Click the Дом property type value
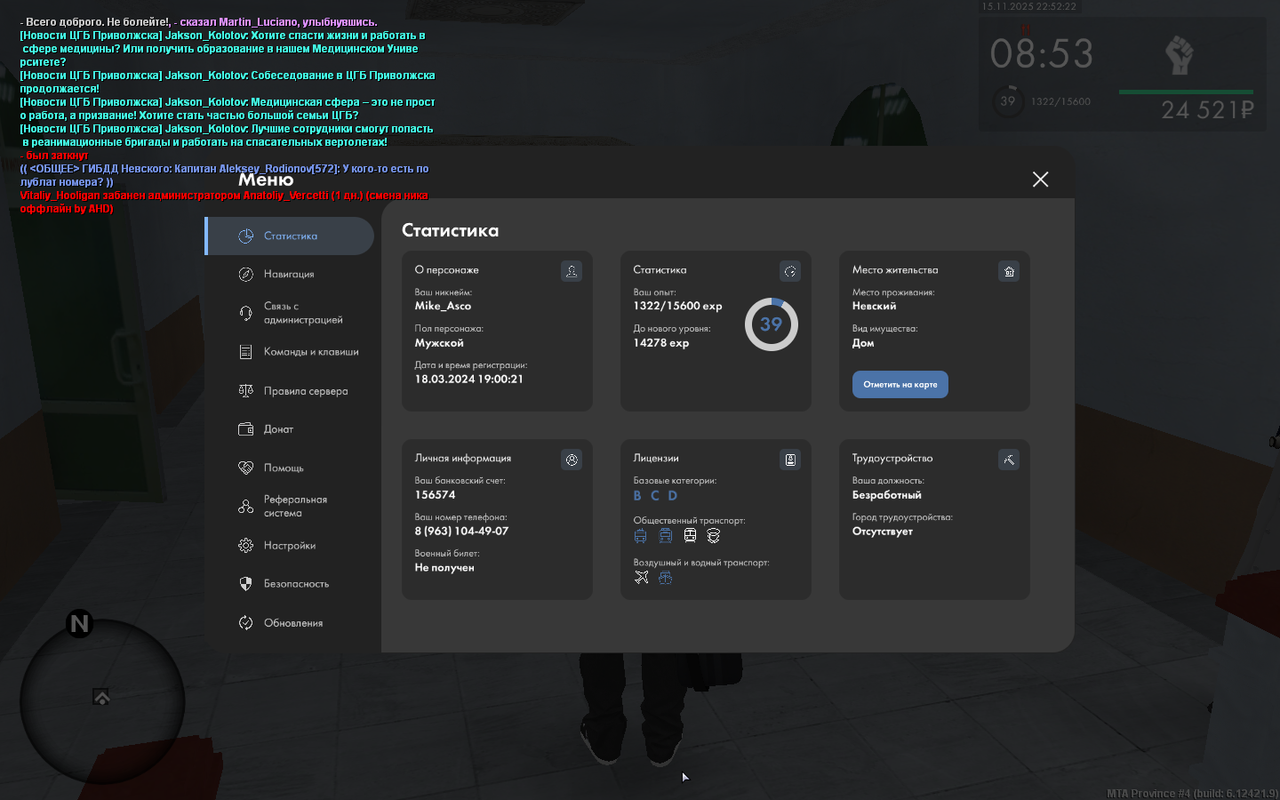This screenshot has height=800, width=1280. click(x=863, y=343)
